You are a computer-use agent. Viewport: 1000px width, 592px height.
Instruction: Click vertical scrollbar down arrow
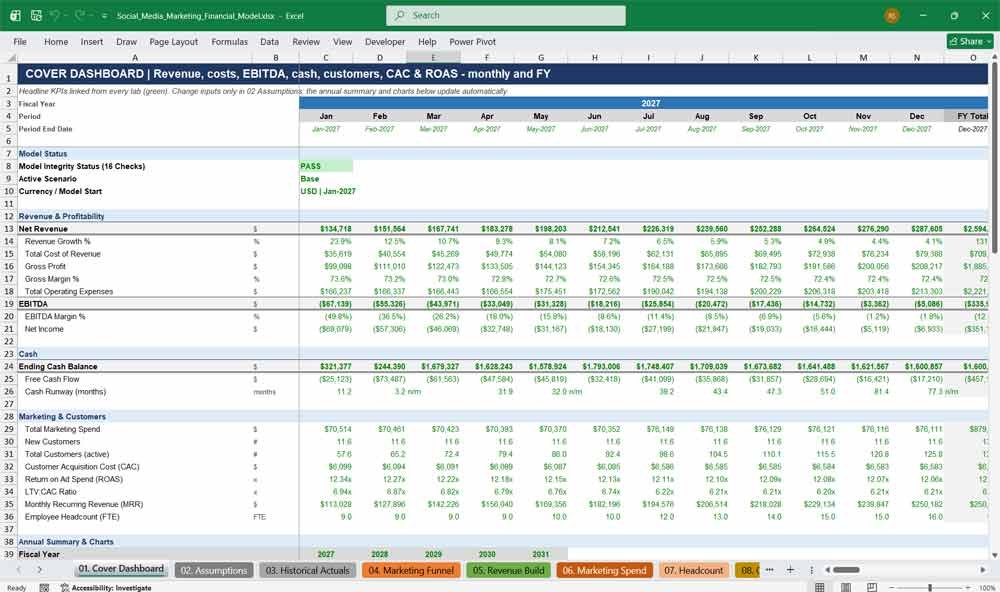(x=994, y=556)
